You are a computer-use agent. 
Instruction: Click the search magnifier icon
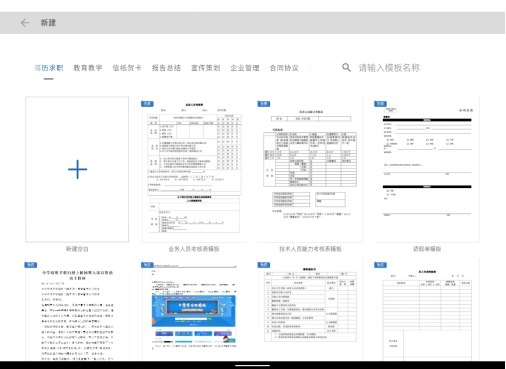click(346, 68)
